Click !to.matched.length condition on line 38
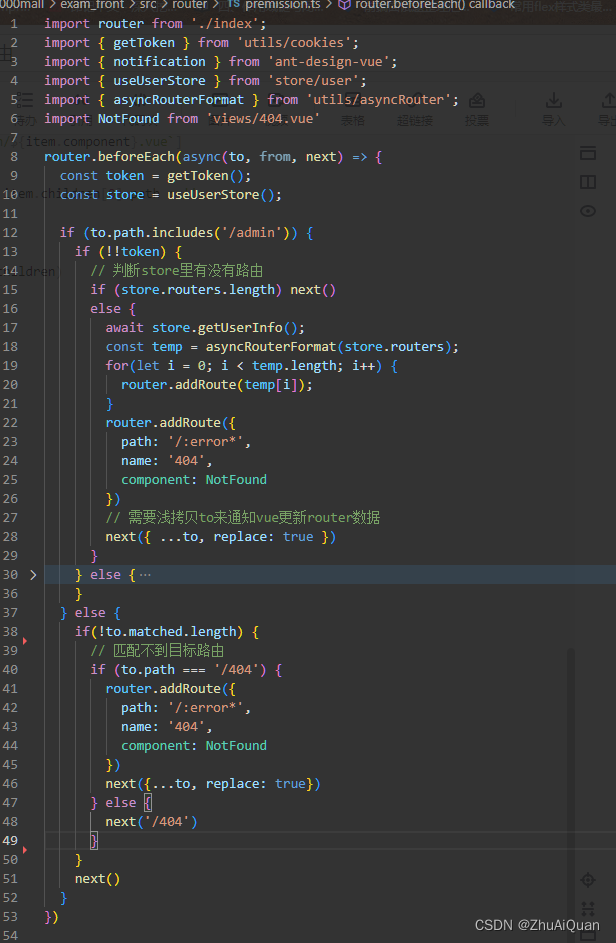 pyautogui.click(x=167, y=632)
